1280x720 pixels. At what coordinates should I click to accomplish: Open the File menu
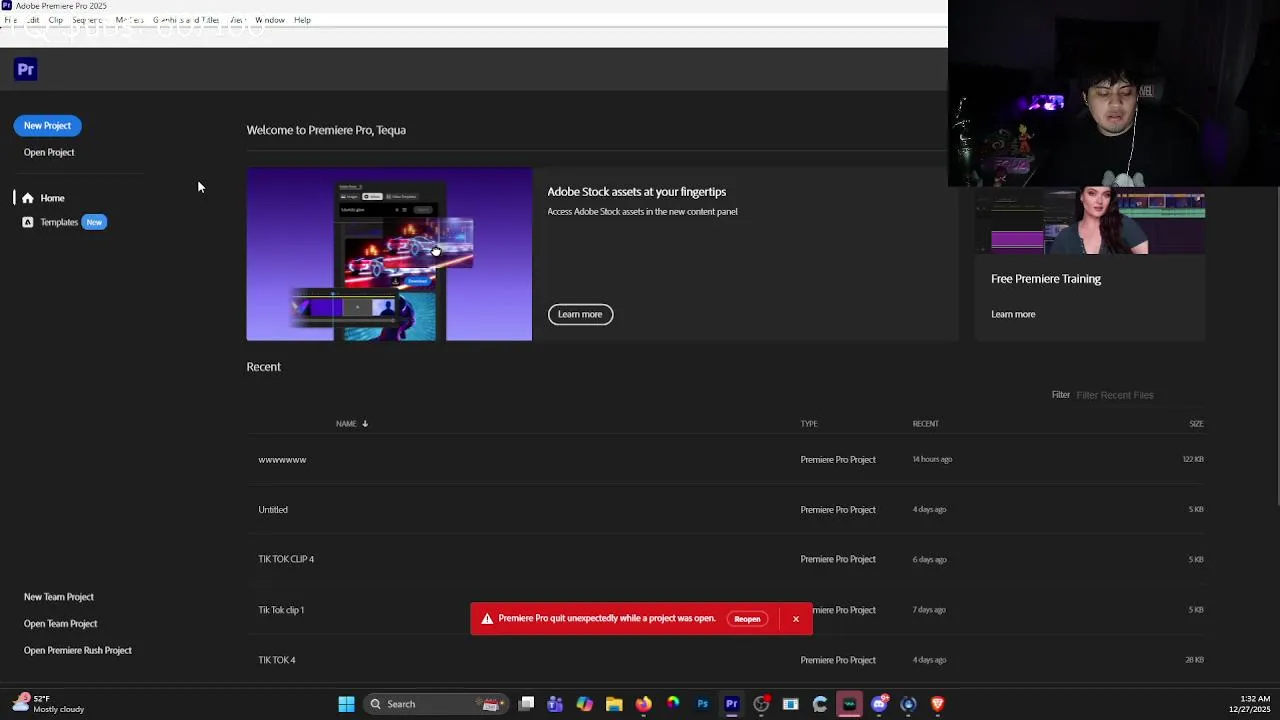(x=10, y=20)
